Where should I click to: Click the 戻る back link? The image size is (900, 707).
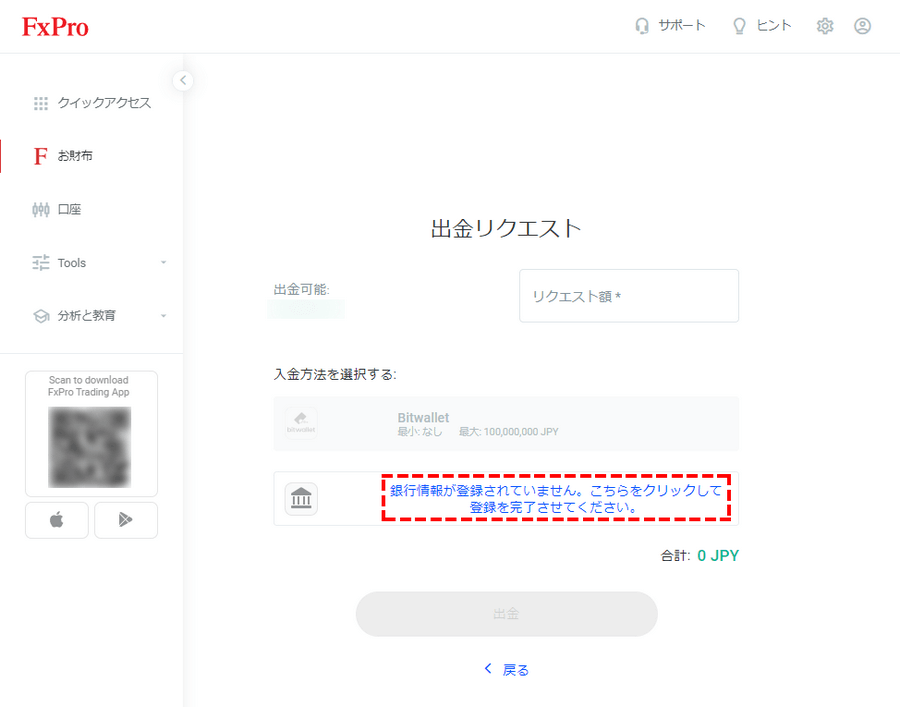coord(515,670)
